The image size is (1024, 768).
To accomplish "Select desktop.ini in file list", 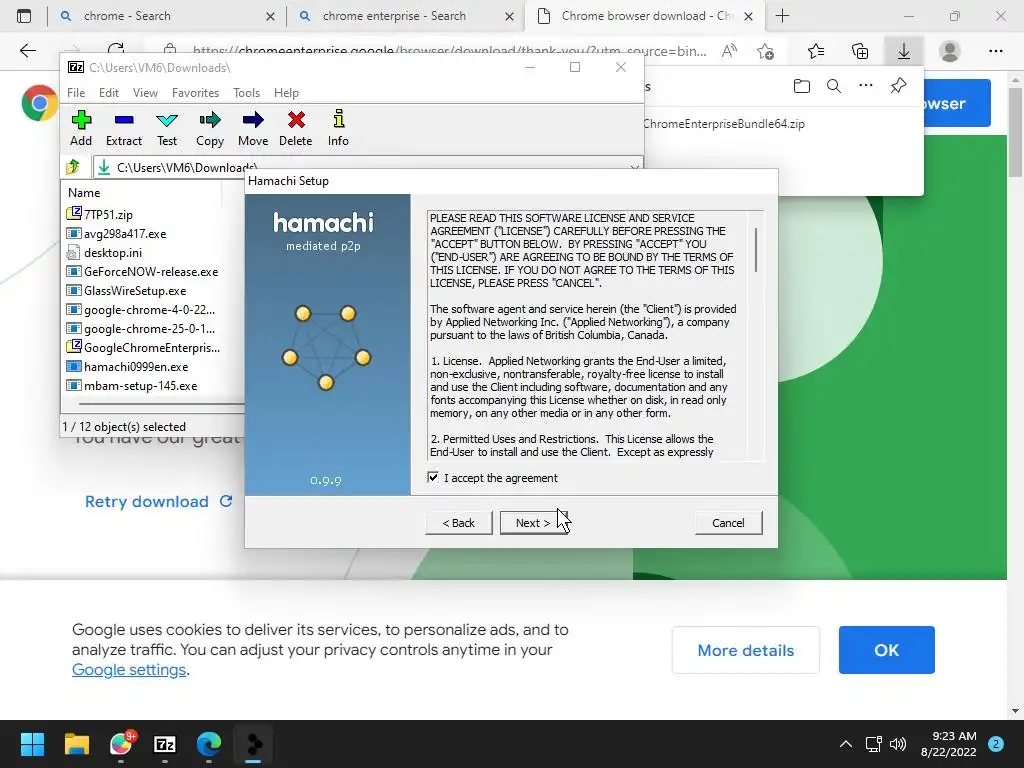I will (112, 252).
